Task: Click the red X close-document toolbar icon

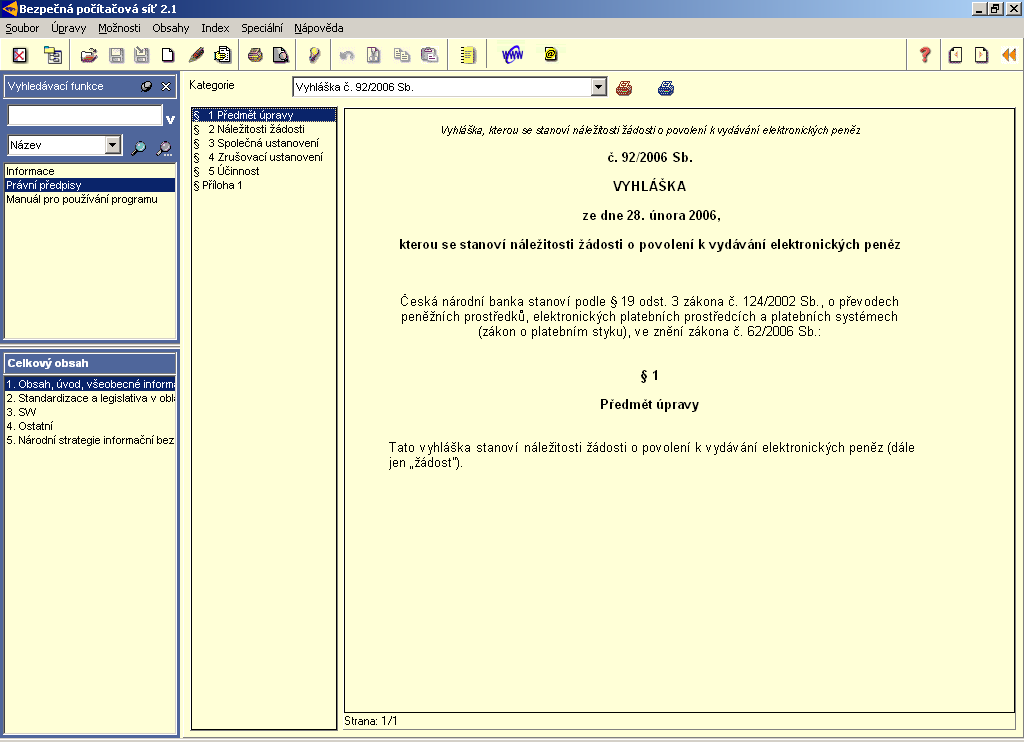Action: click(20, 56)
